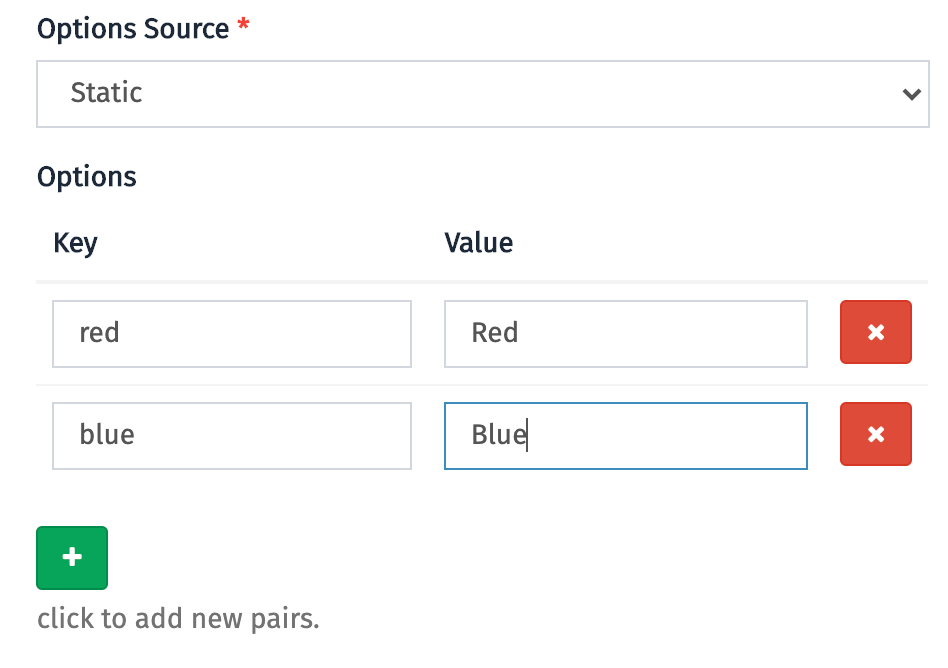
Task: Click empty space right of red key text
Action: click(266, 334)
